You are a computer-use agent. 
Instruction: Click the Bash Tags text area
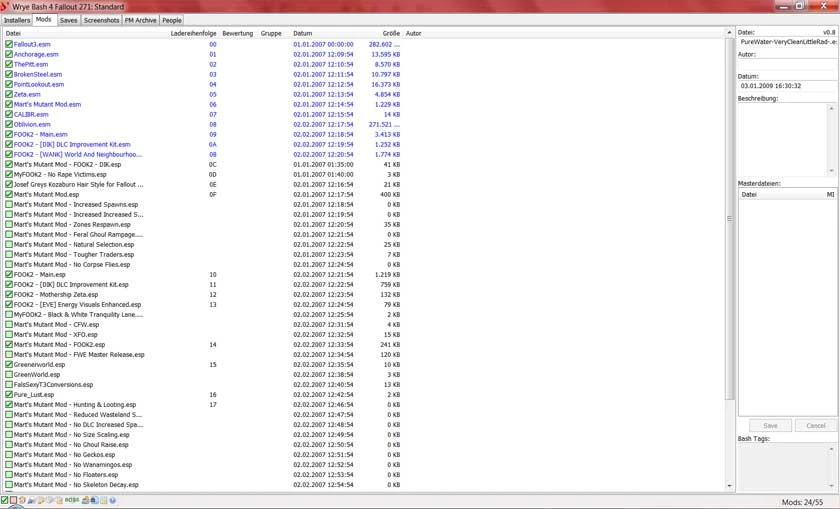coord(783,467)
